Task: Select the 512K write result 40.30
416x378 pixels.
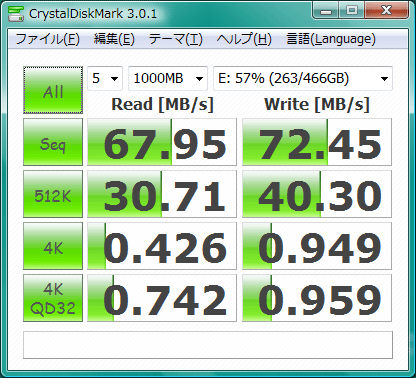Action: click(317, 194)
